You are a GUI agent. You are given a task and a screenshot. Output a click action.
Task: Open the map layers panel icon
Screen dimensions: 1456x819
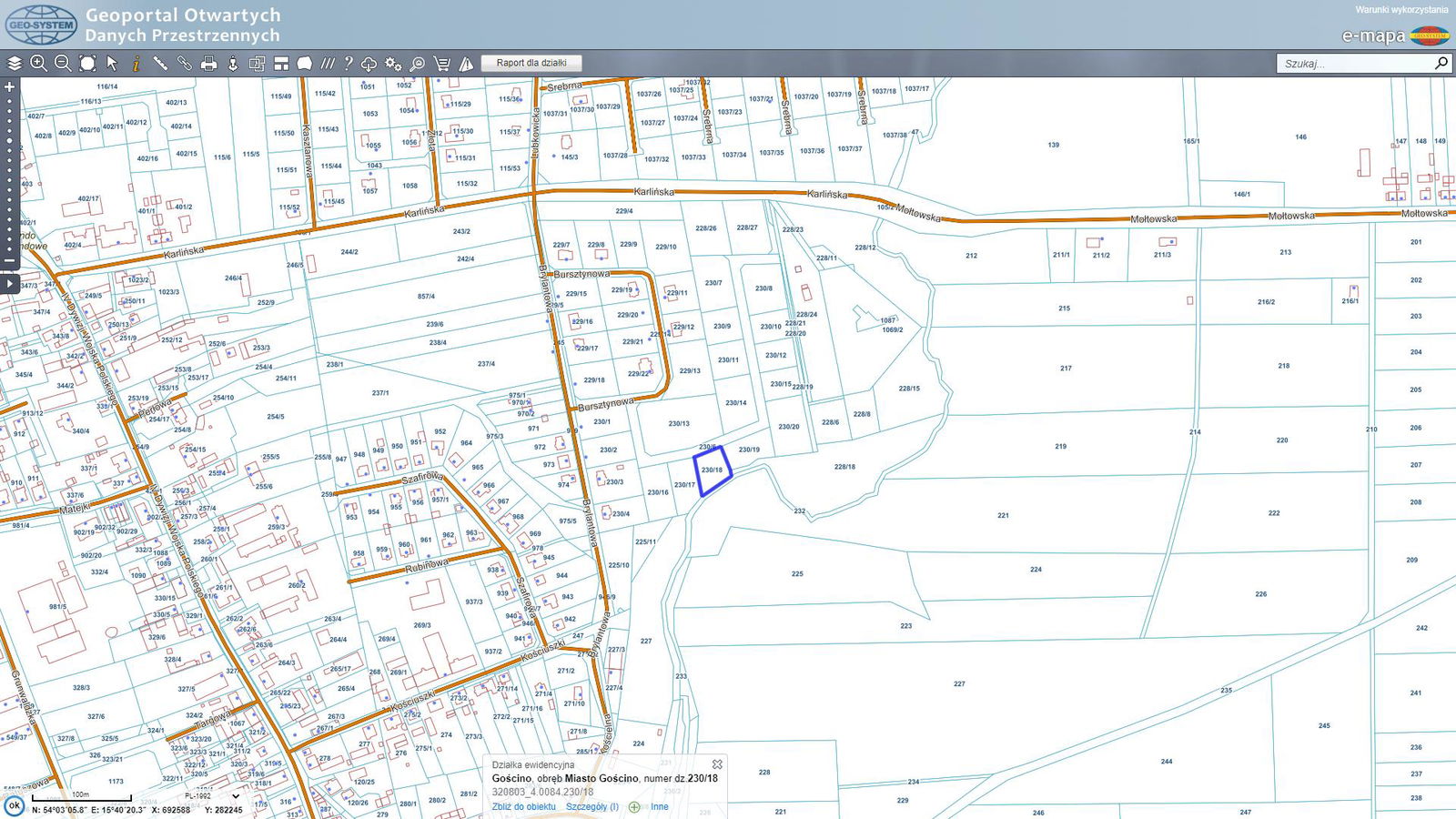(x=15, y=64)
